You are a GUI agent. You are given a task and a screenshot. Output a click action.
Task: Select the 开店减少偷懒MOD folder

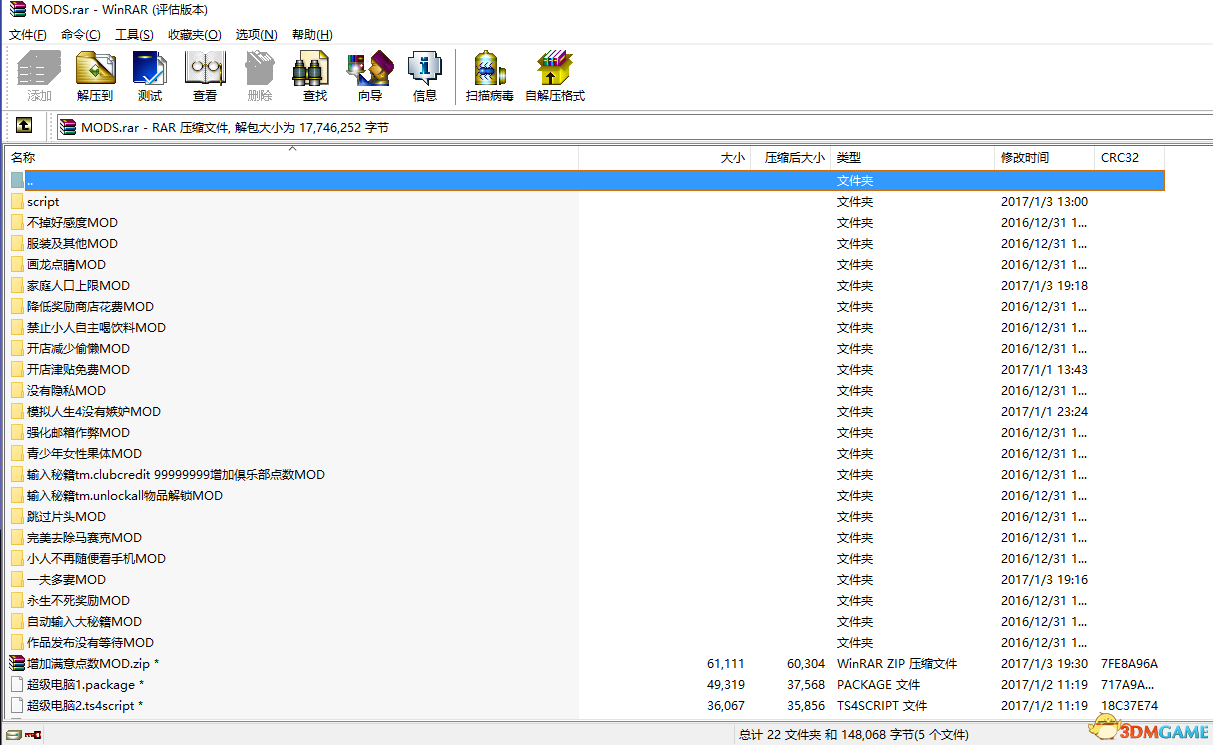pos(78,348)
